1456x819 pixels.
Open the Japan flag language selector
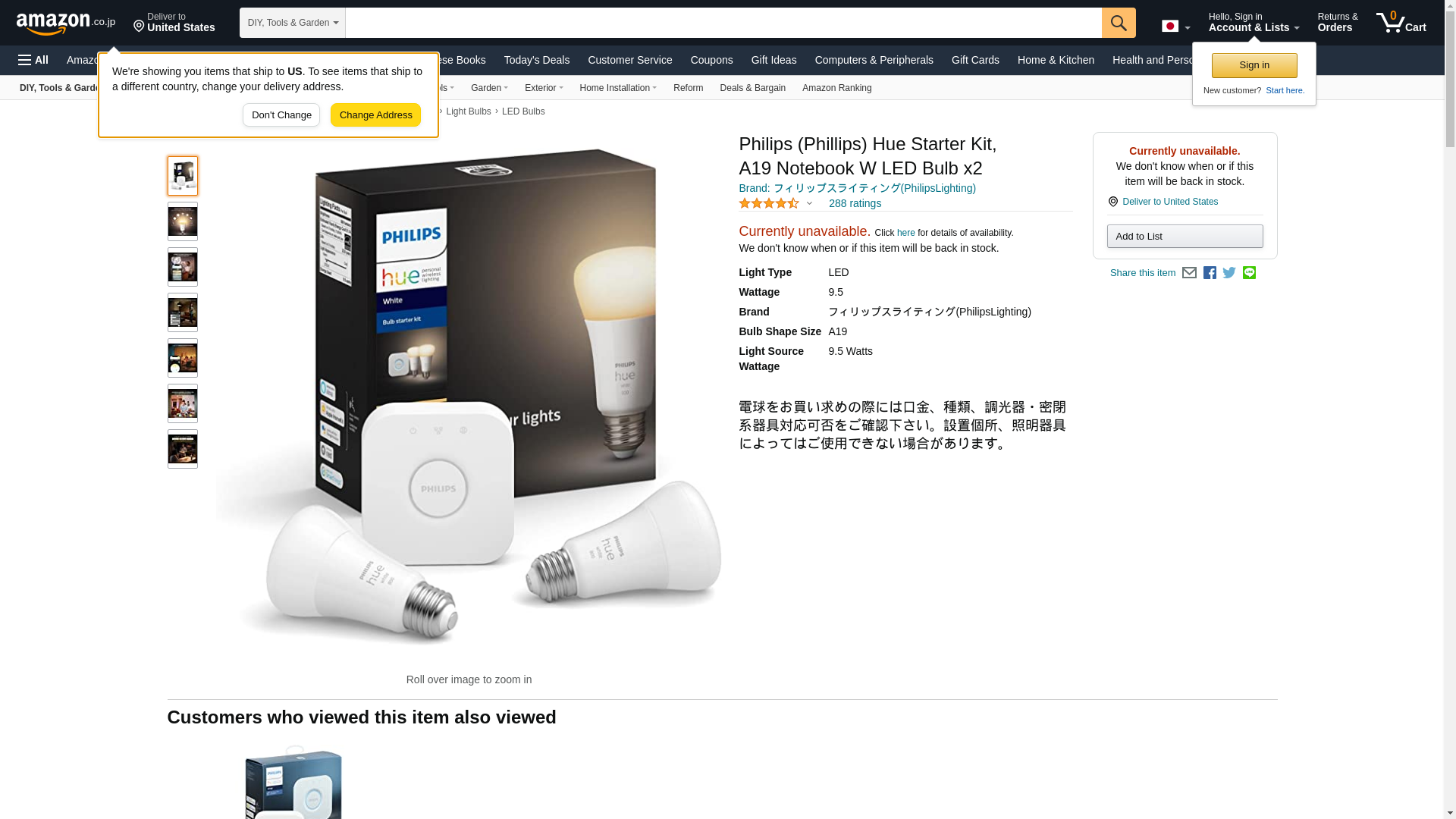1175,26
